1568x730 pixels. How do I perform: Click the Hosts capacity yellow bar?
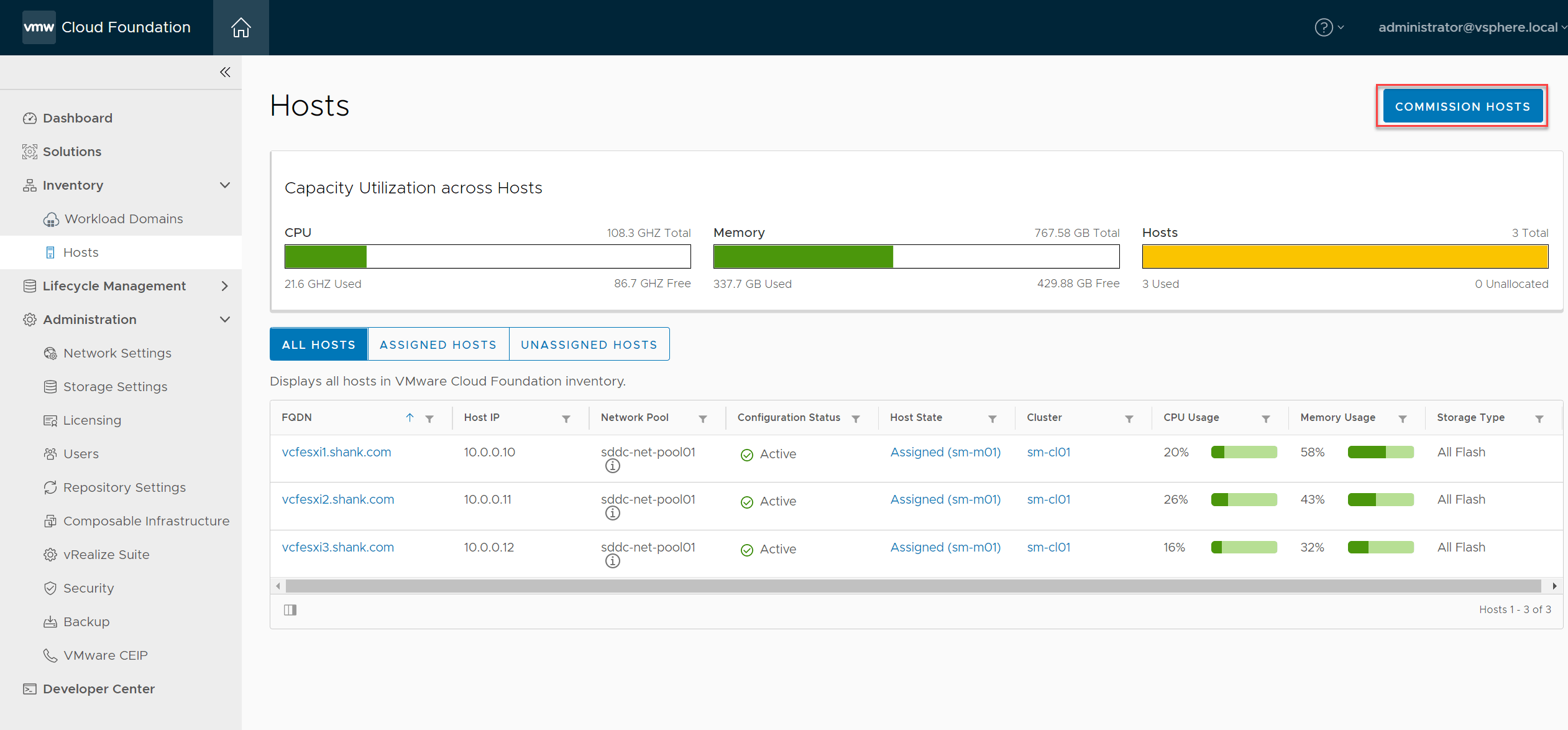1346,256
